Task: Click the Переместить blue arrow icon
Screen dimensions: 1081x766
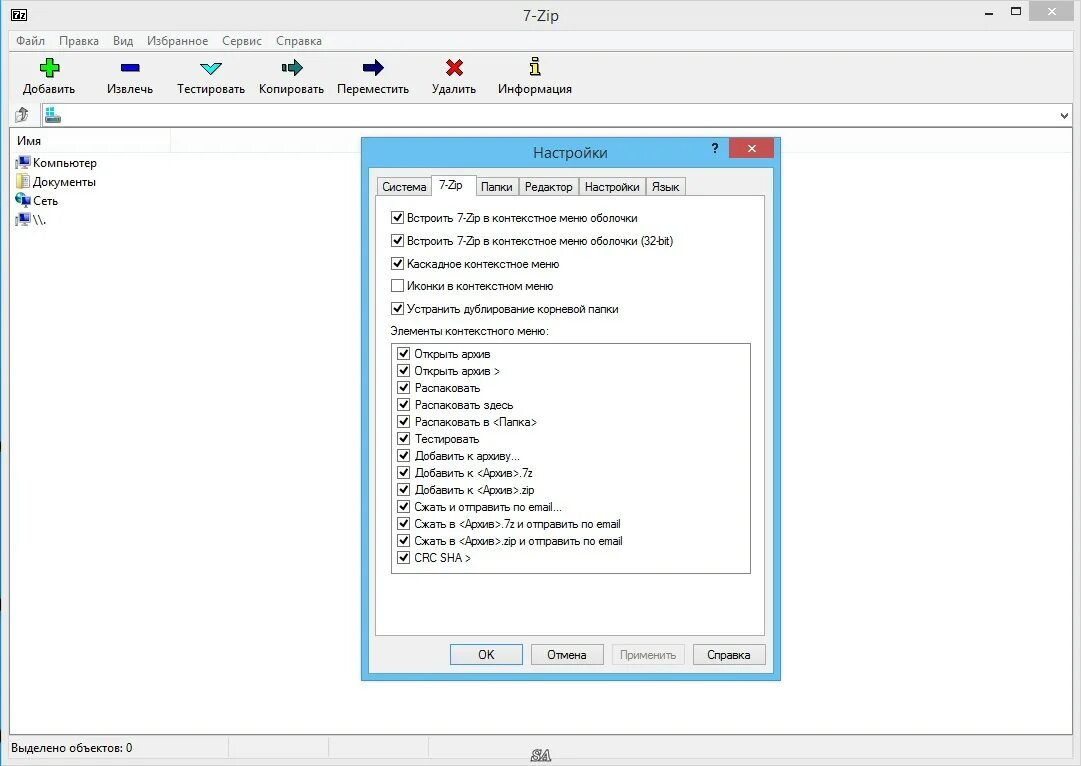Action: pos(373,68)
